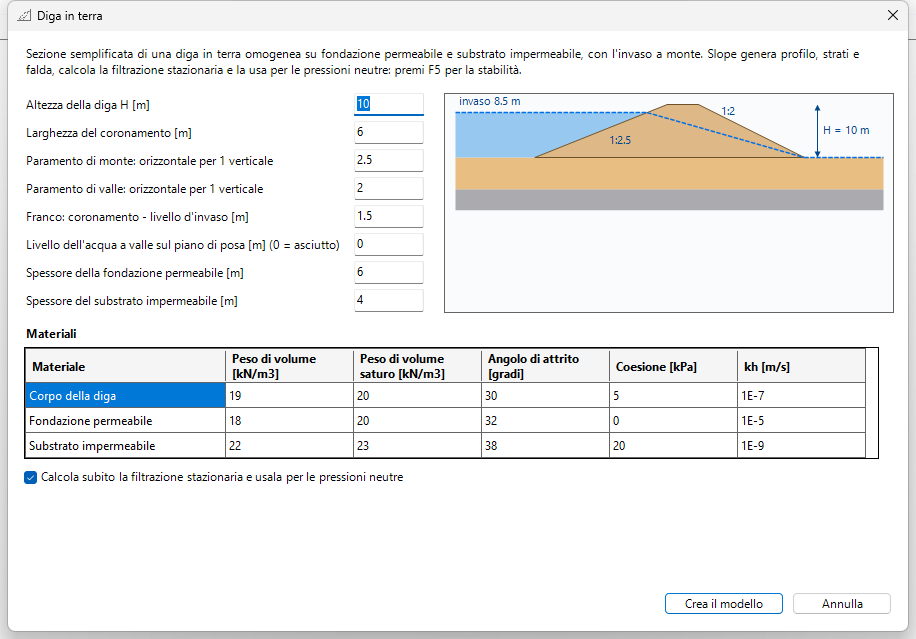Click the Crea il modello button
This screenshot has height=639, width=916.
724,603
